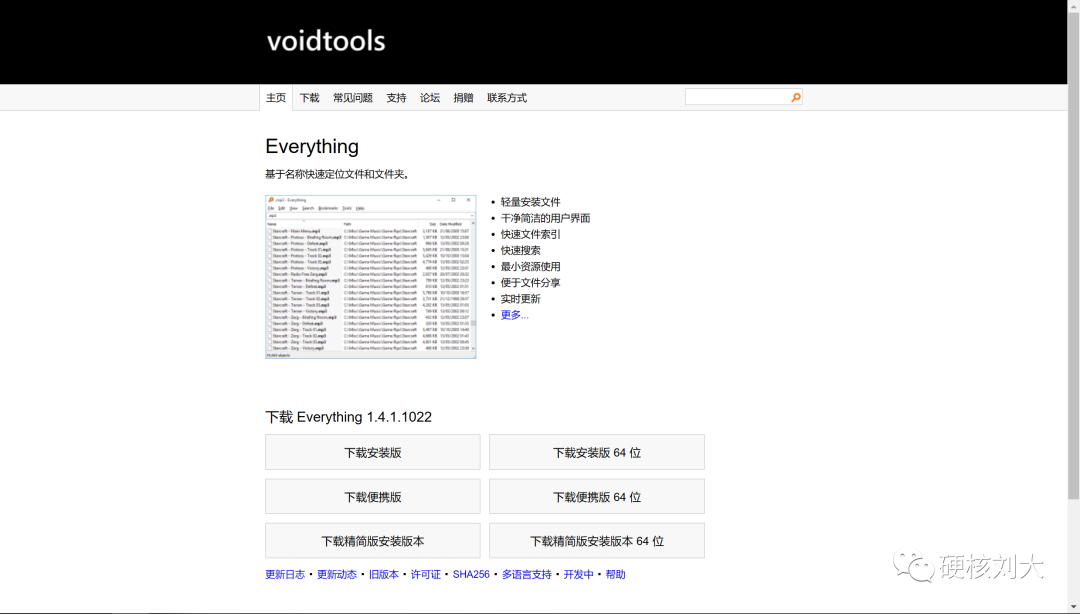Click the voidtools site logo

click(x=326, y=41)
